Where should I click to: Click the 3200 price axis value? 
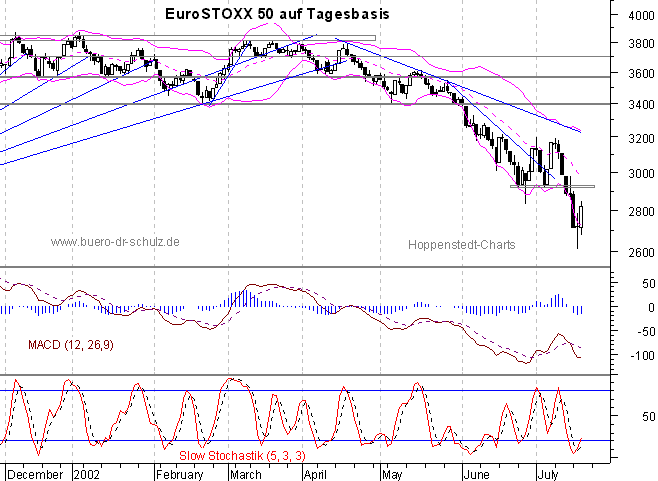pos(642,138)
